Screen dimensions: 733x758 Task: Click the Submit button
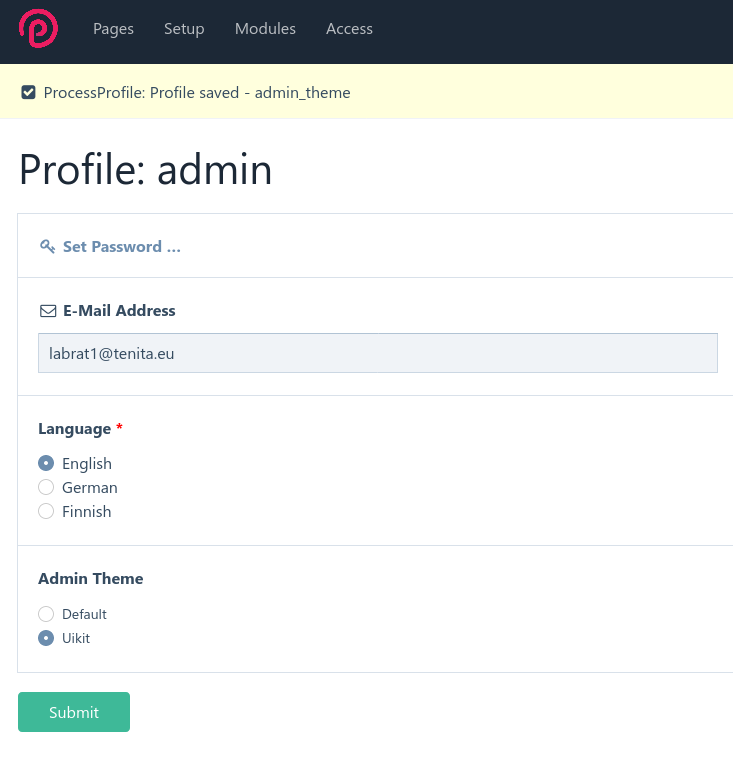[74, 712]
